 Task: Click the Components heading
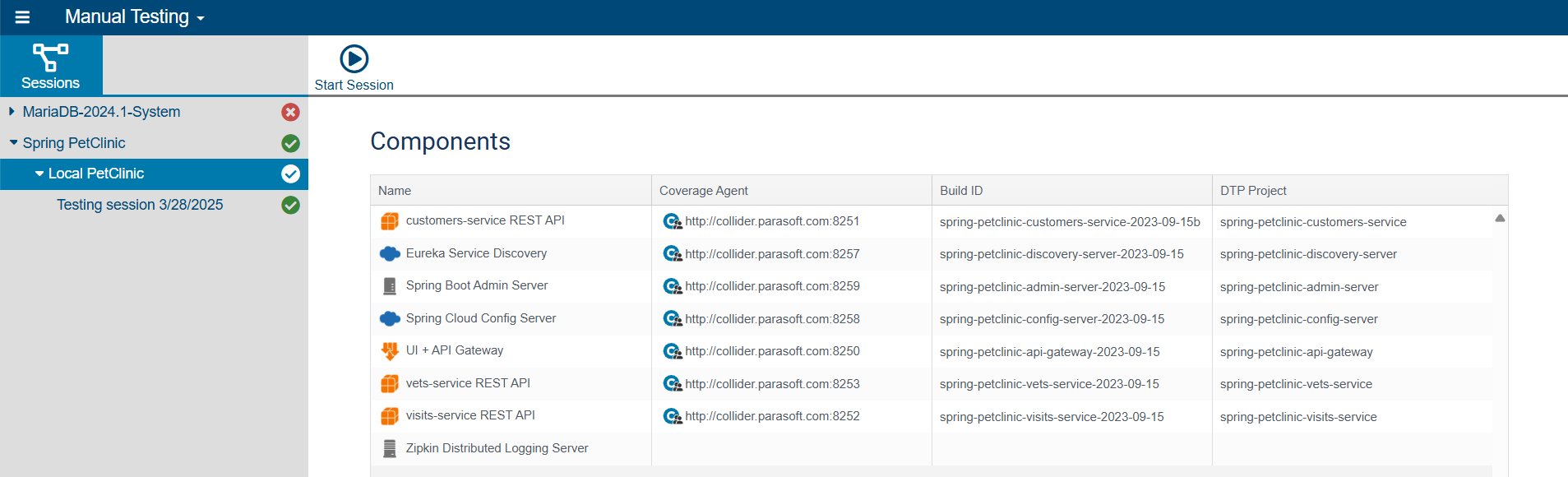coord(440,141)
